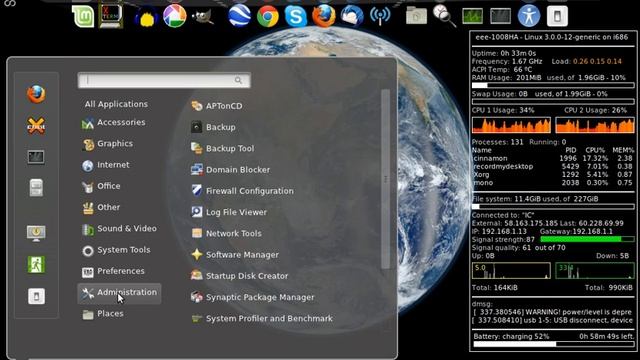The width and height of the screenshot is (640, 360).
Task: Click the search magnifier in menu field
Action: (x=239, y=80)
